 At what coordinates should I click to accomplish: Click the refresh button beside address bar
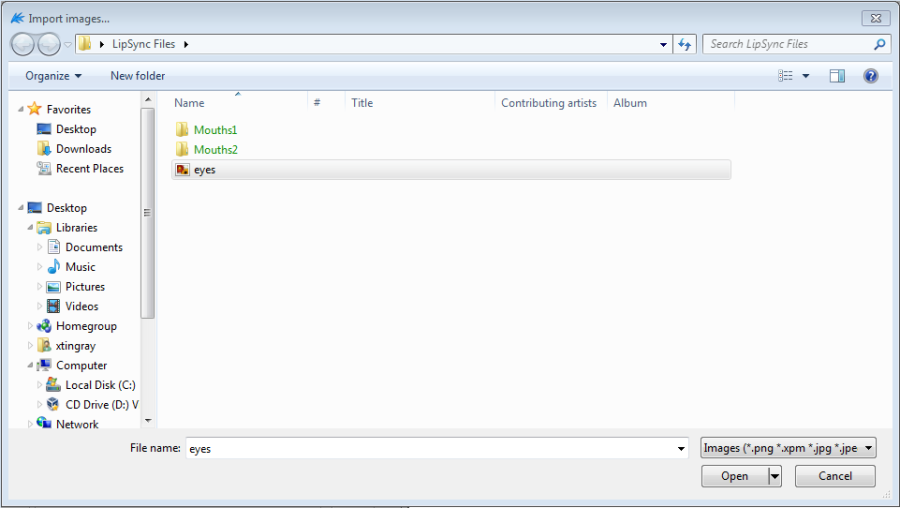click(x=685, y=44)
